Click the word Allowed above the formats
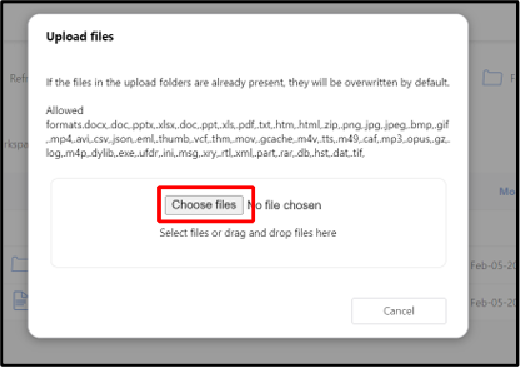The width and height of the screenshot is (521, 367). [x=65, y=110]
